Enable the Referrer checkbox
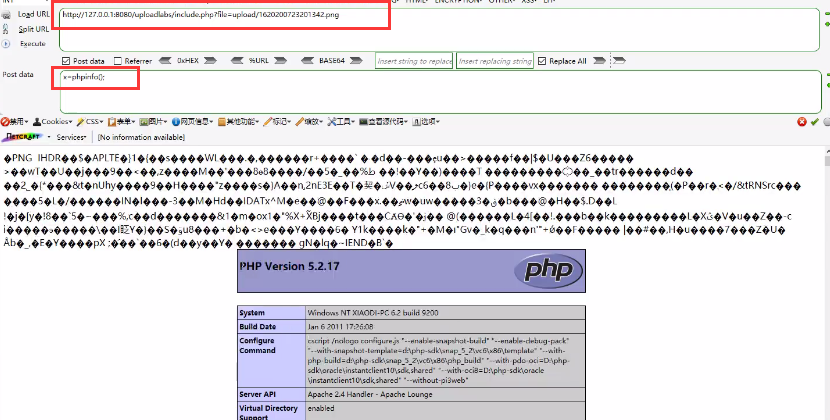830x420 pixels. coord(119,61)
